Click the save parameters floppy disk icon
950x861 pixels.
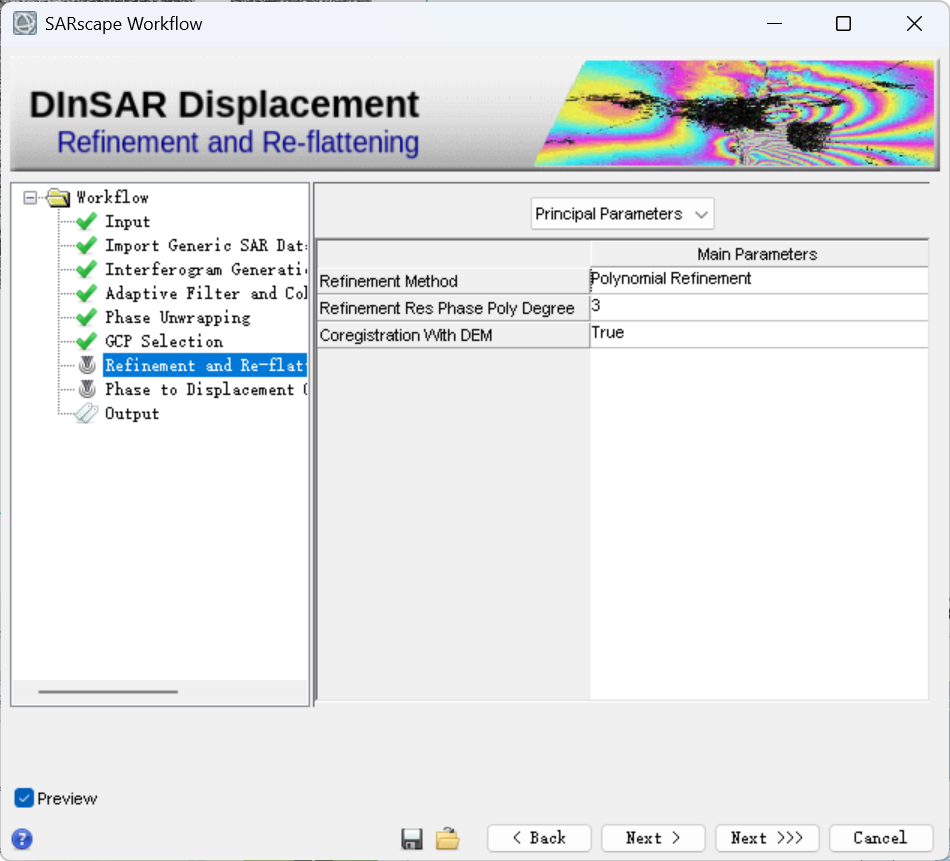point(412,839)
